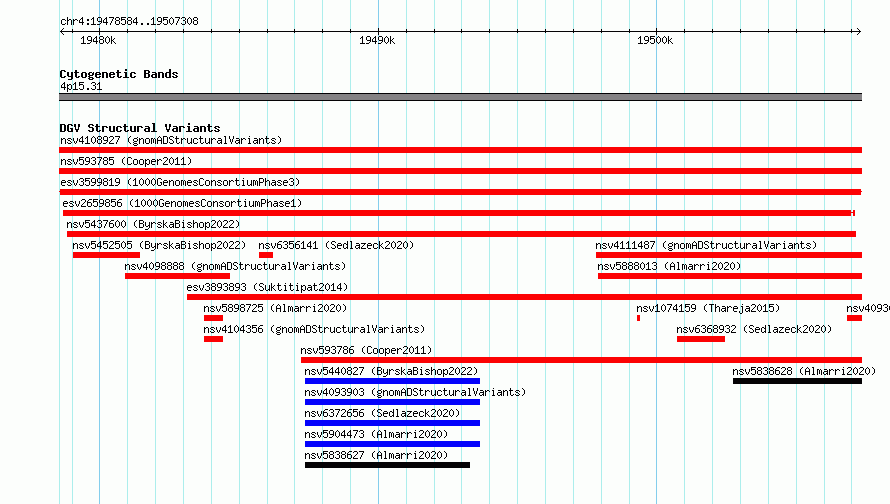This screenshot has height=504, width=890.
Task: Click the long red bar under esv3893893
Action: 524,297
